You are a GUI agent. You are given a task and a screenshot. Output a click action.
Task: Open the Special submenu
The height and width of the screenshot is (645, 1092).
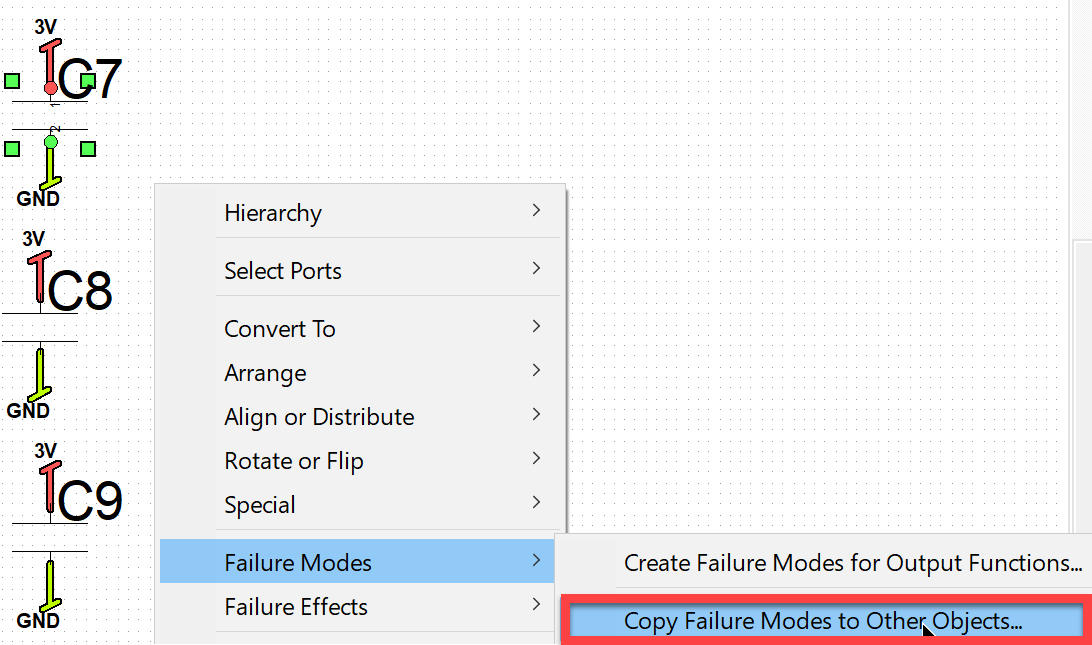click(x=359, y=504)
